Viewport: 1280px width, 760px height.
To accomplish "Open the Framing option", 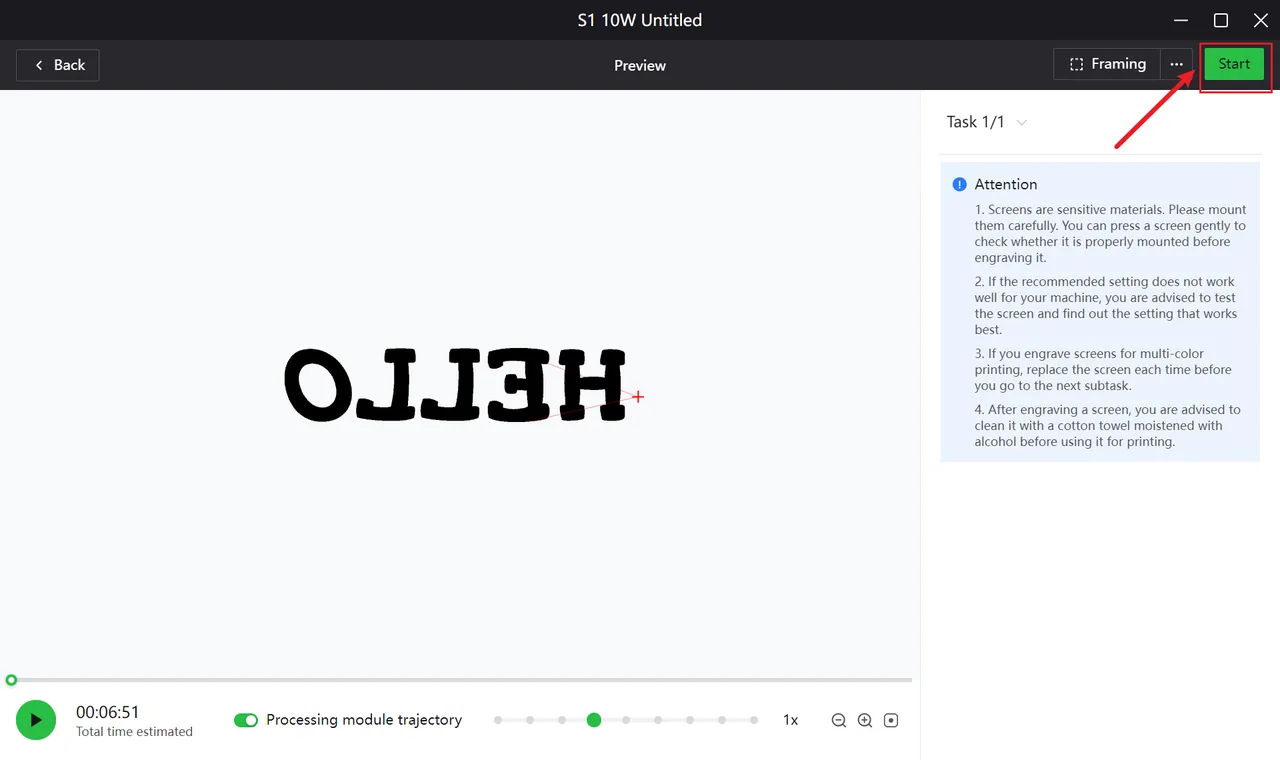I will tap(1107, 64).
